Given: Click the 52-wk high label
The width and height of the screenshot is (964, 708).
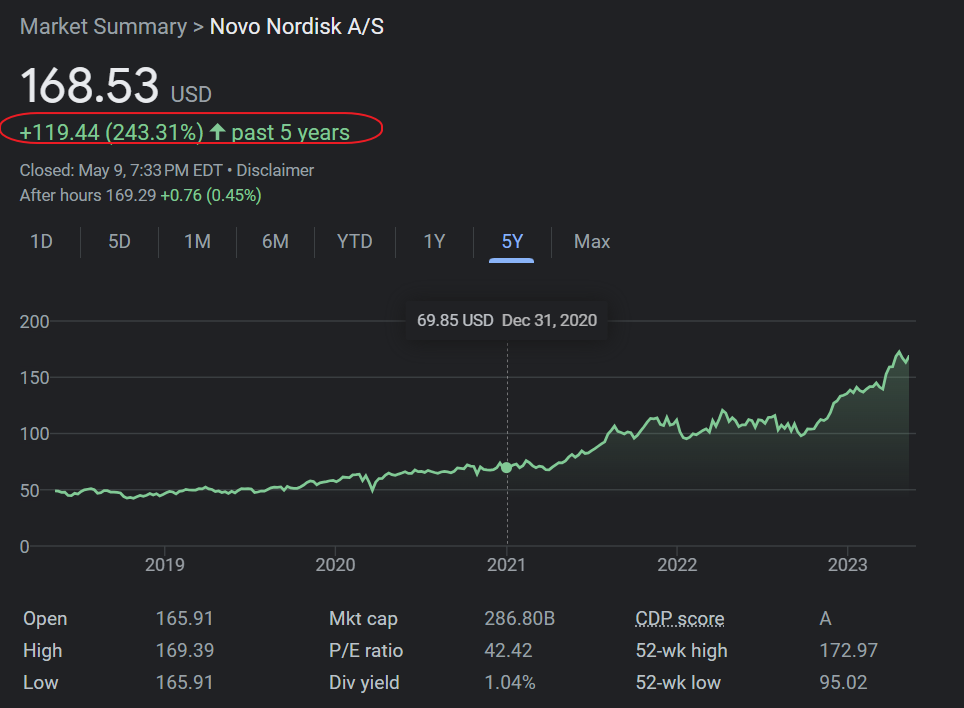Looking at the screenshot, I should pos(682,651).
